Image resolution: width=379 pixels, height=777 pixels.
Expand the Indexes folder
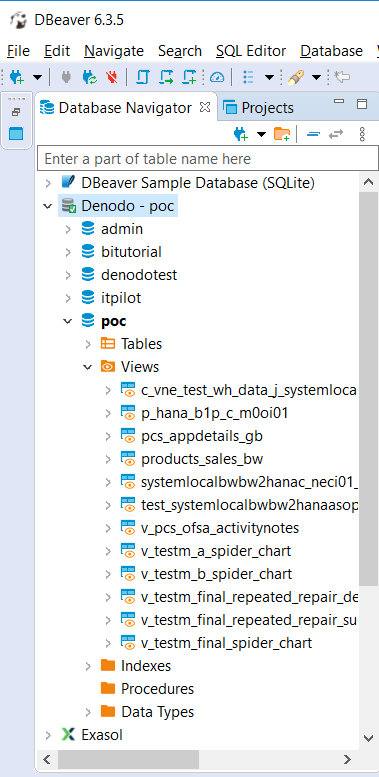(88, 666)
